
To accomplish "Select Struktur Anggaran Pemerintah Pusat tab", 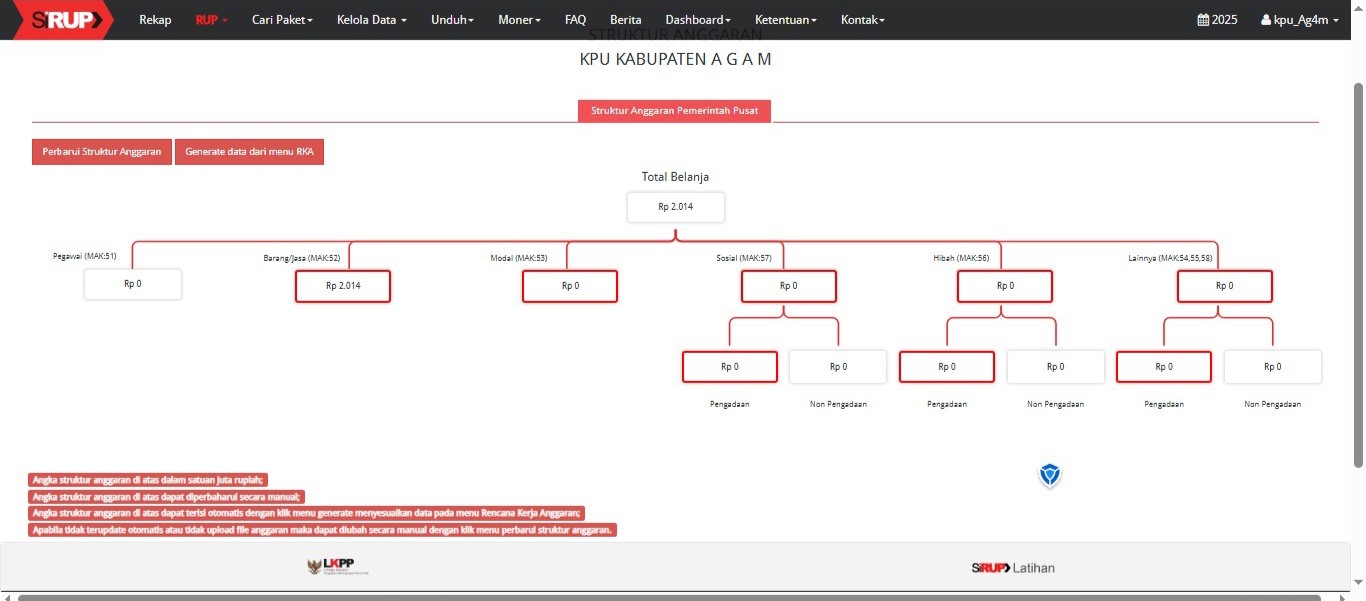I will pyautogui.click(x=674, y=111).
